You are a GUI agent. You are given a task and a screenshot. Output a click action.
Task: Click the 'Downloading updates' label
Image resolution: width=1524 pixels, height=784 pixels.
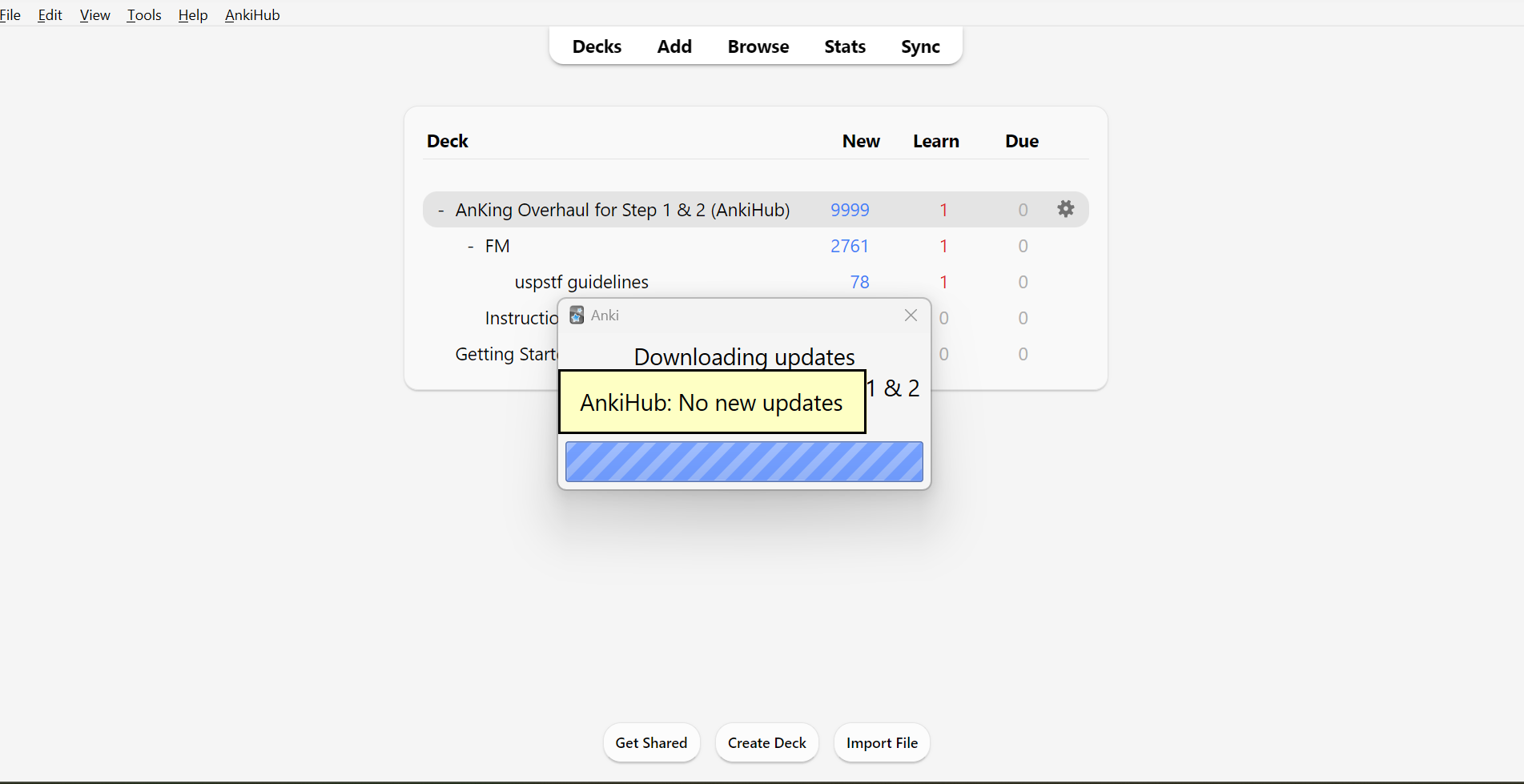point(744,357)
